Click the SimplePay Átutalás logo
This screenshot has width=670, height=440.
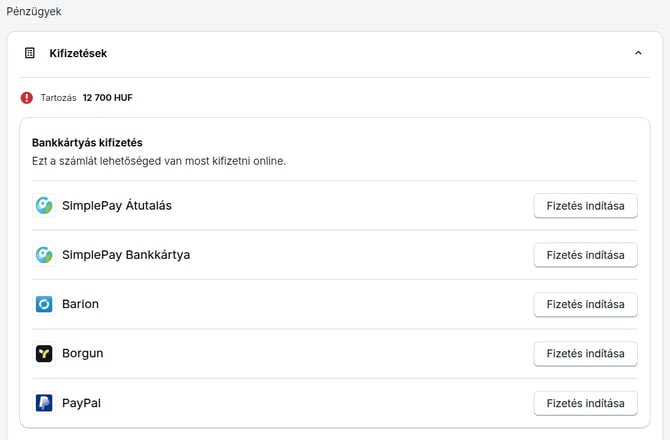point(44,205)
